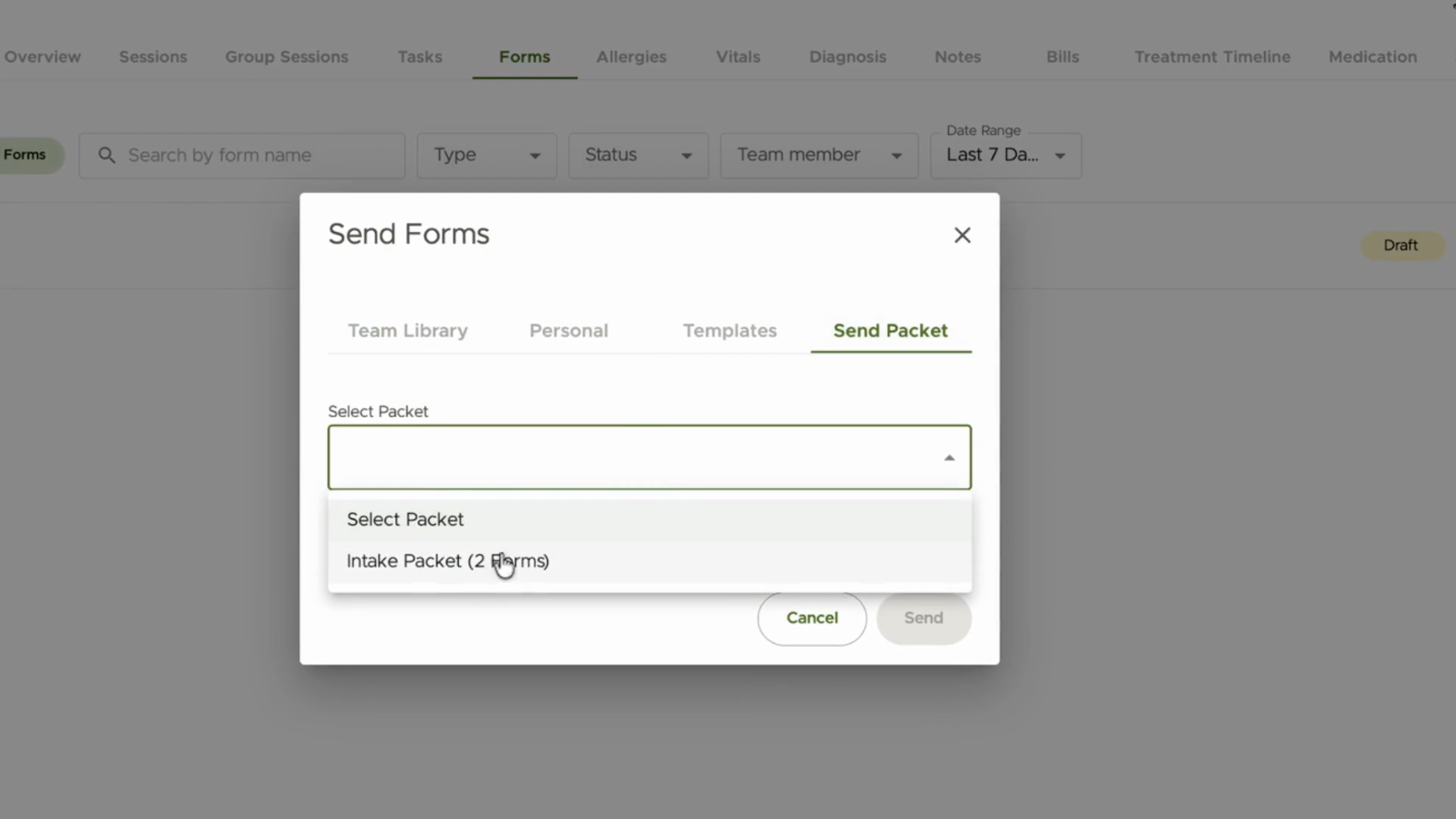Cancel sending forms

(811, 618)
